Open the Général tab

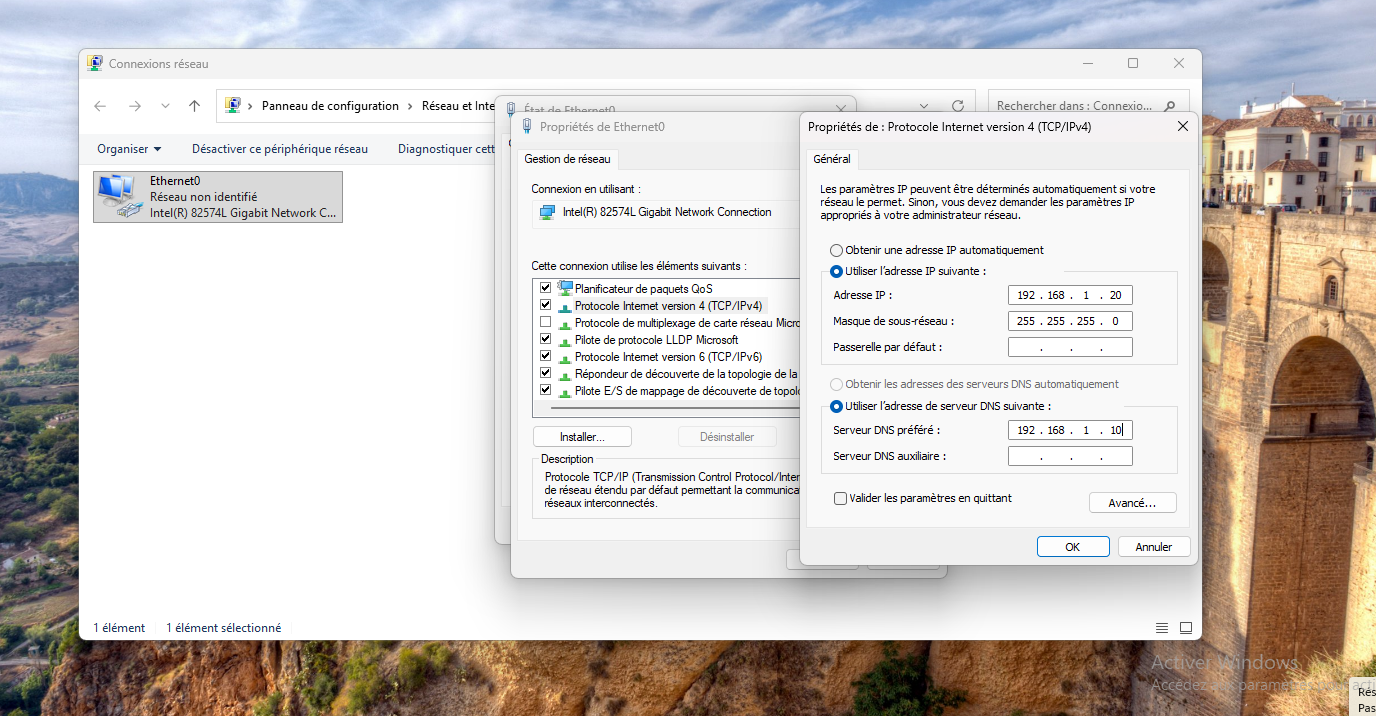point(832,159)
